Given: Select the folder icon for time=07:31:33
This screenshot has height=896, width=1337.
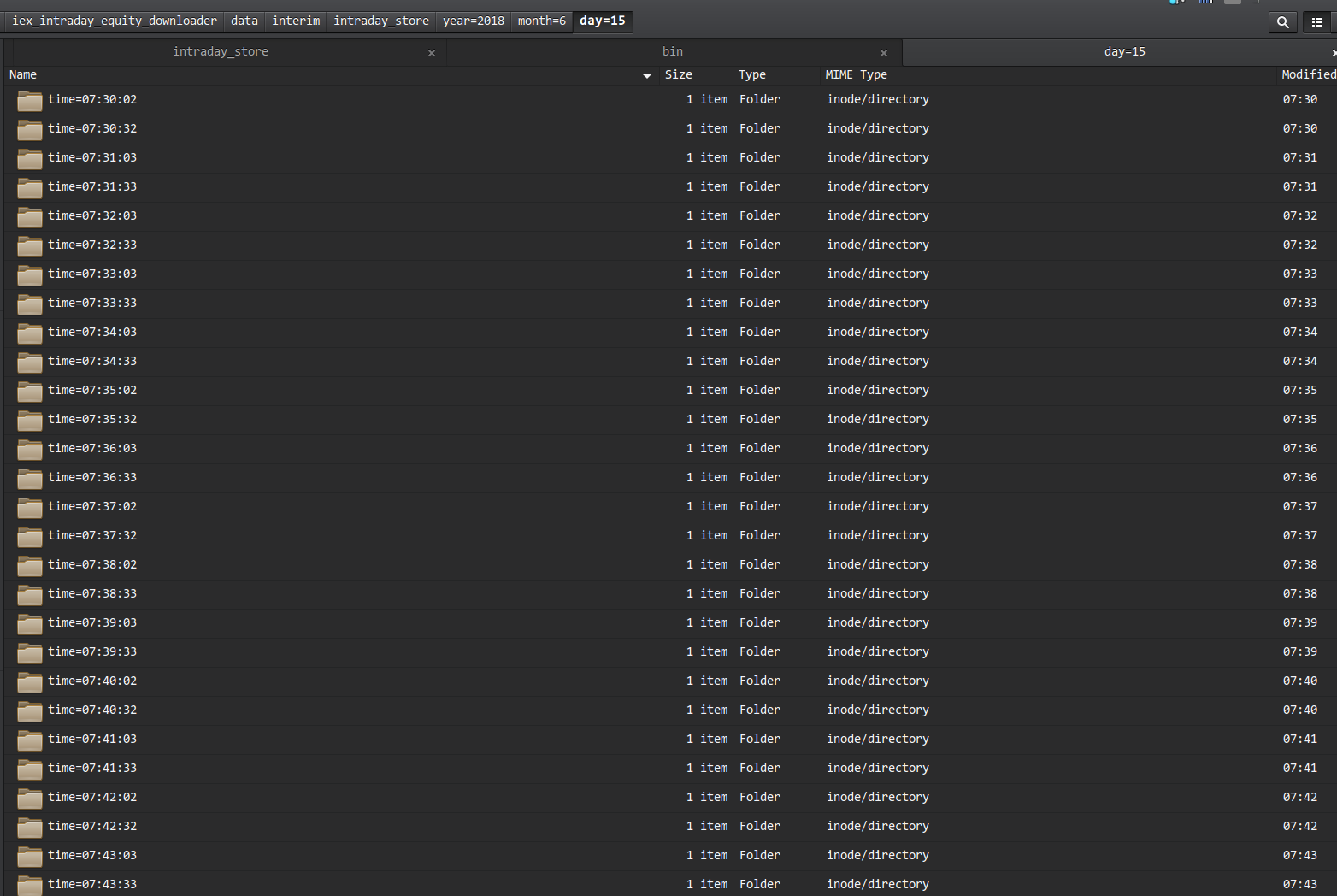Looking at the screenshot, I should point(30,188).
